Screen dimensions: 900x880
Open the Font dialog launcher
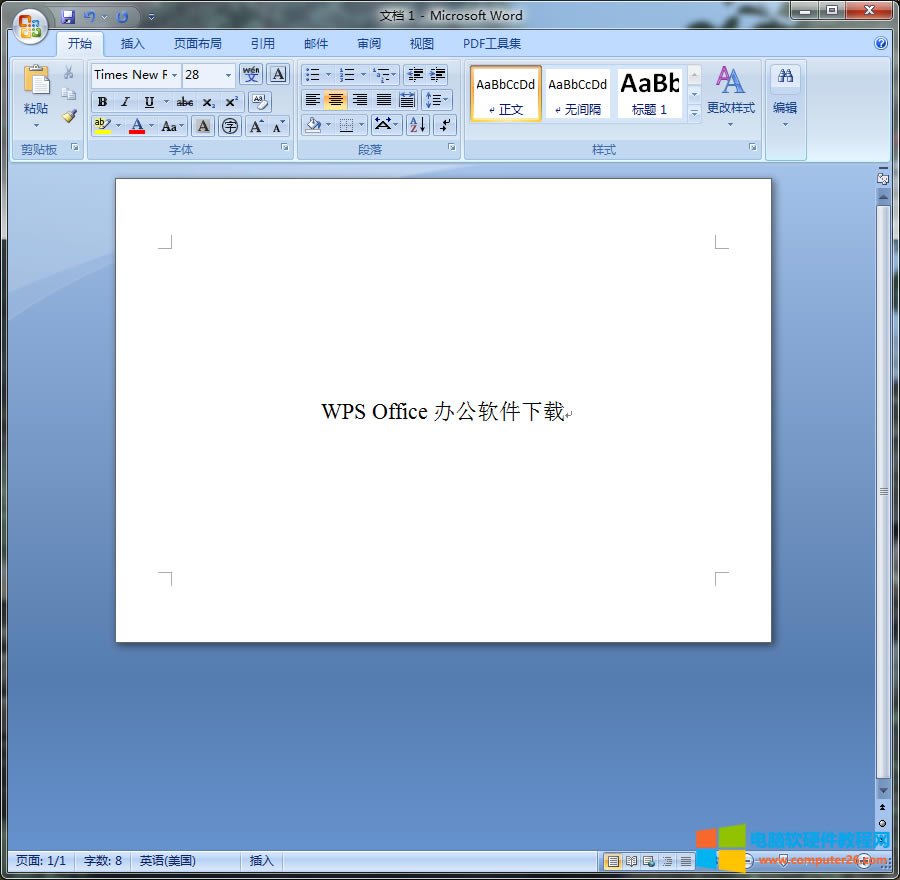click(285, 148)
